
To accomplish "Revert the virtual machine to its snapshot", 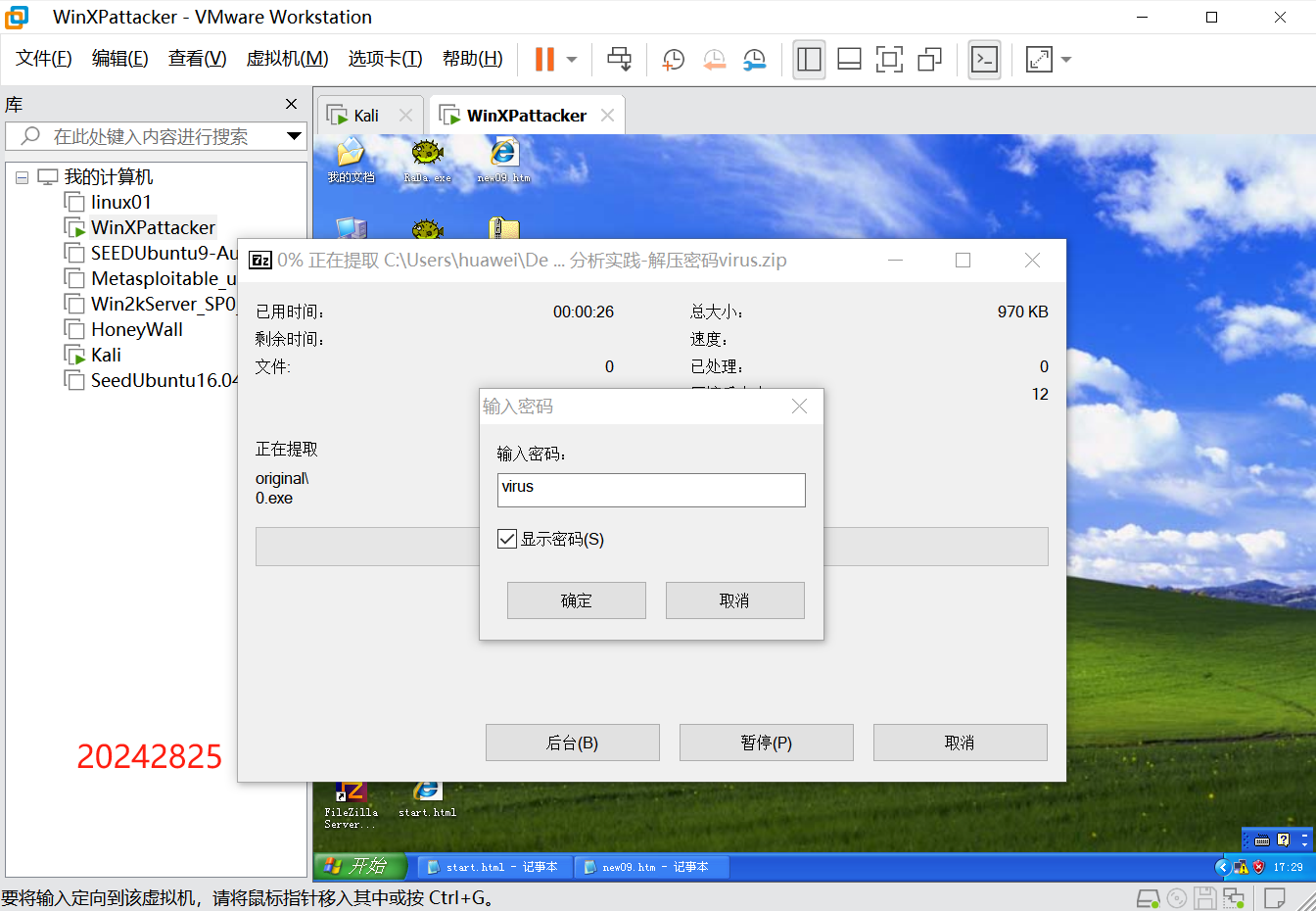I will [x=714, y=60].
